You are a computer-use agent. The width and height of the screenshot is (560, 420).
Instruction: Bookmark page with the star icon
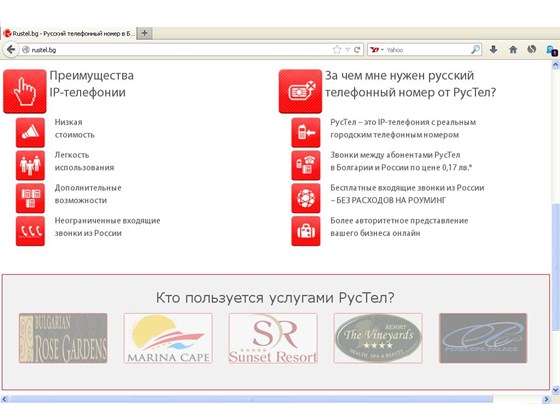tap(337, 50)
